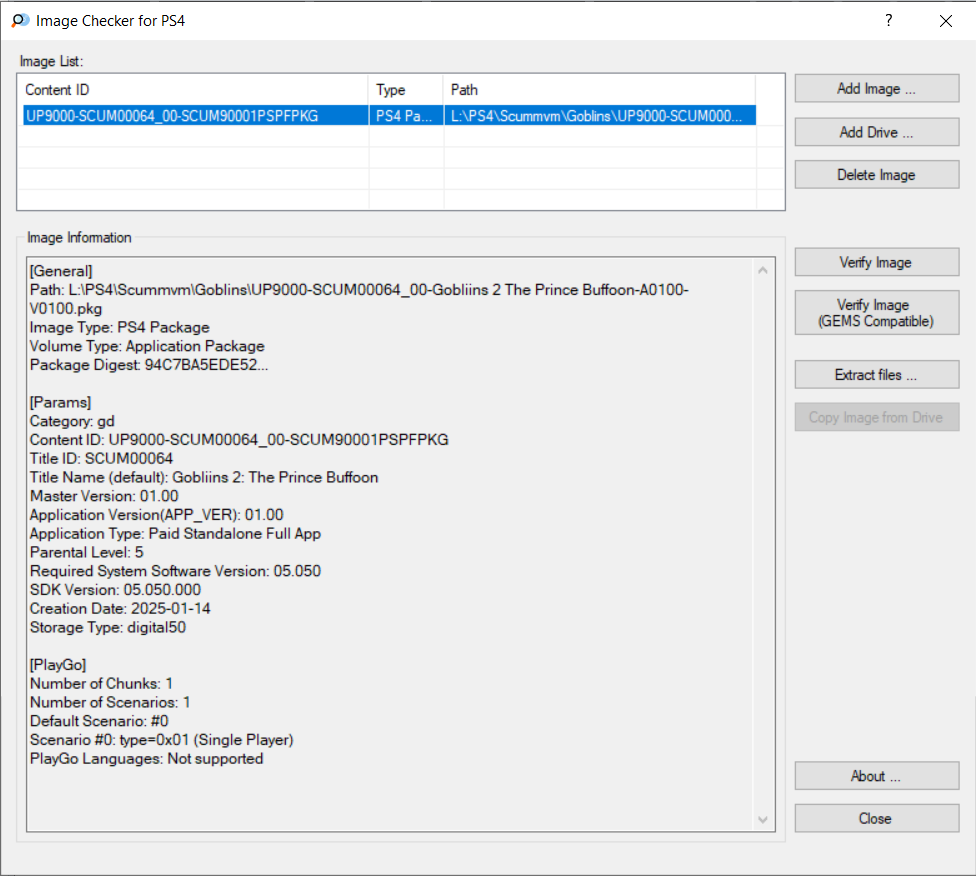This screenshot has height=876, width=976.
Task: Click Required System Software Version line
Action: [176, 571]
